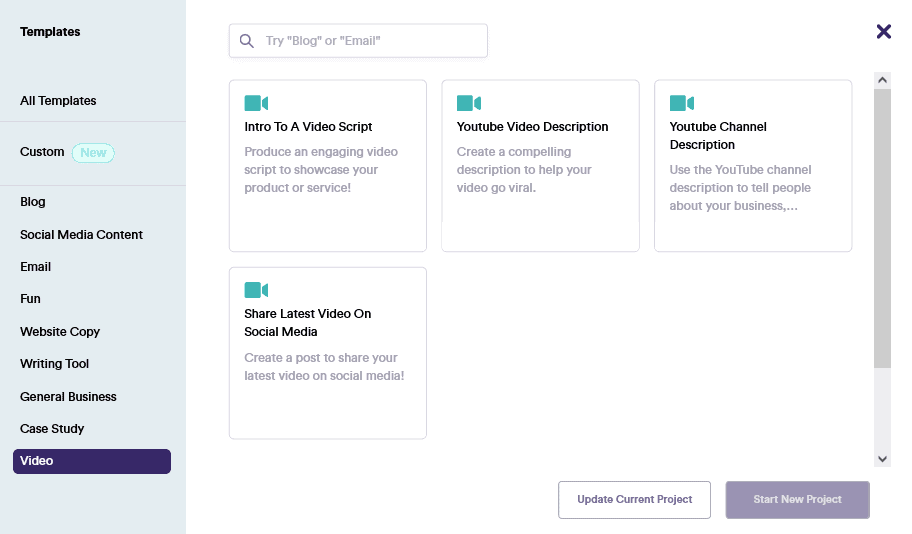The width and height of the screenshot is (912, 534).
Task: Click the video icon on Intro To A Video Script
Action: (x=256, y=103)
